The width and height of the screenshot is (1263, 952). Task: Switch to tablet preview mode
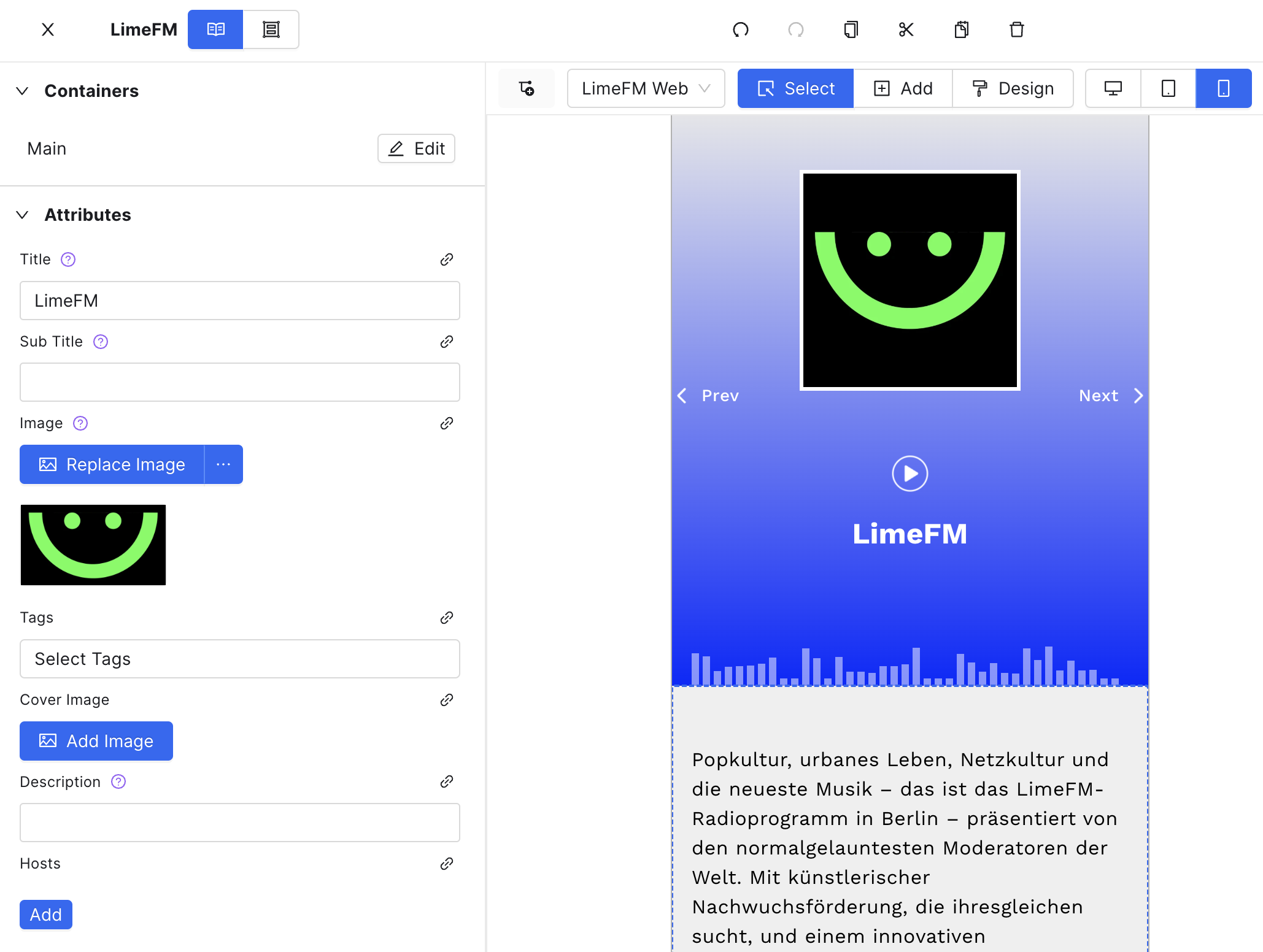click(x=1168, y=88)
